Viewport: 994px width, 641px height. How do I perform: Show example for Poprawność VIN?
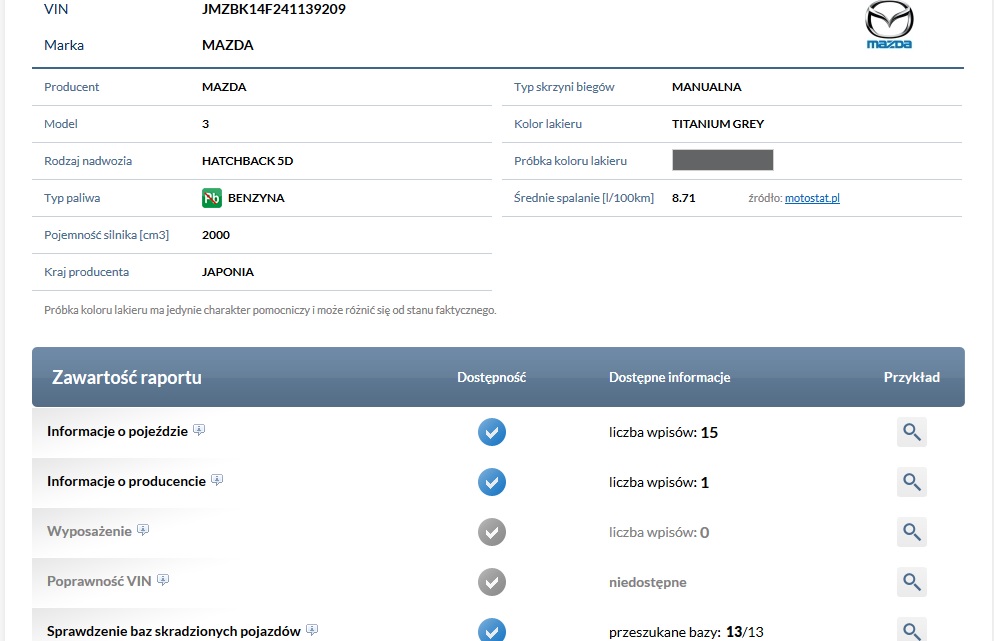(x=911, y=581)
